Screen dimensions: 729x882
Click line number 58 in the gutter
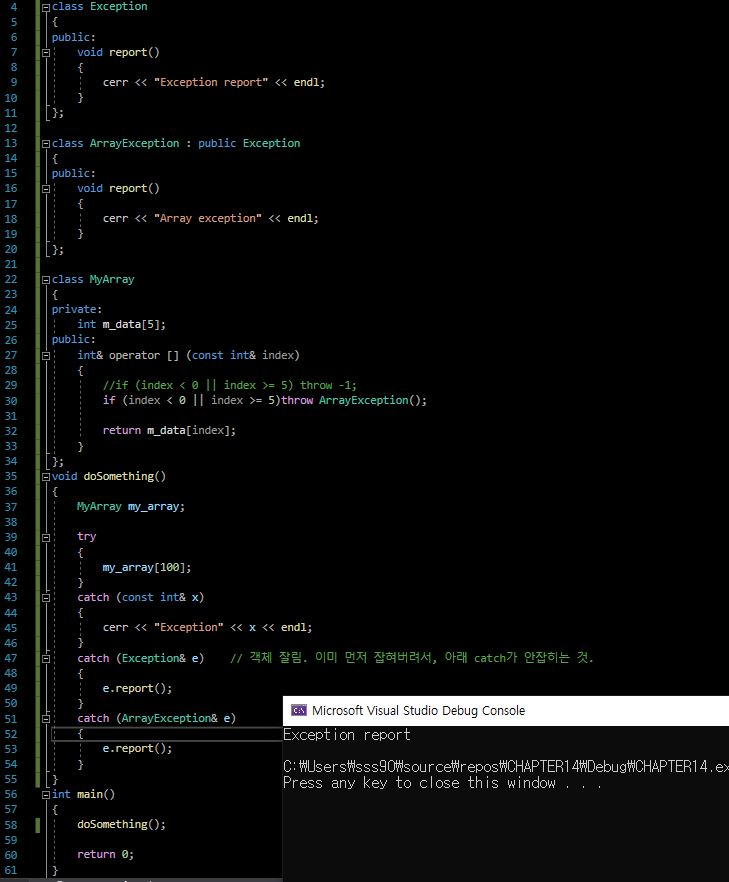[11, 824]
